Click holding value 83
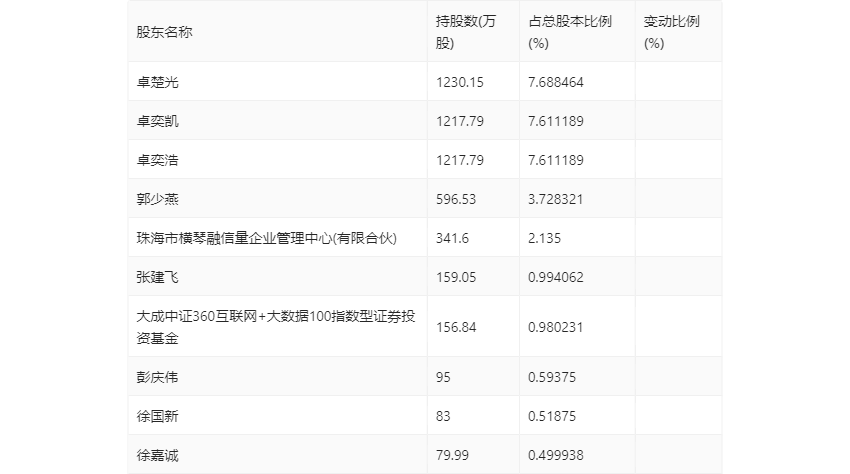The image size is (850, 474). click(x=443, y=416)
